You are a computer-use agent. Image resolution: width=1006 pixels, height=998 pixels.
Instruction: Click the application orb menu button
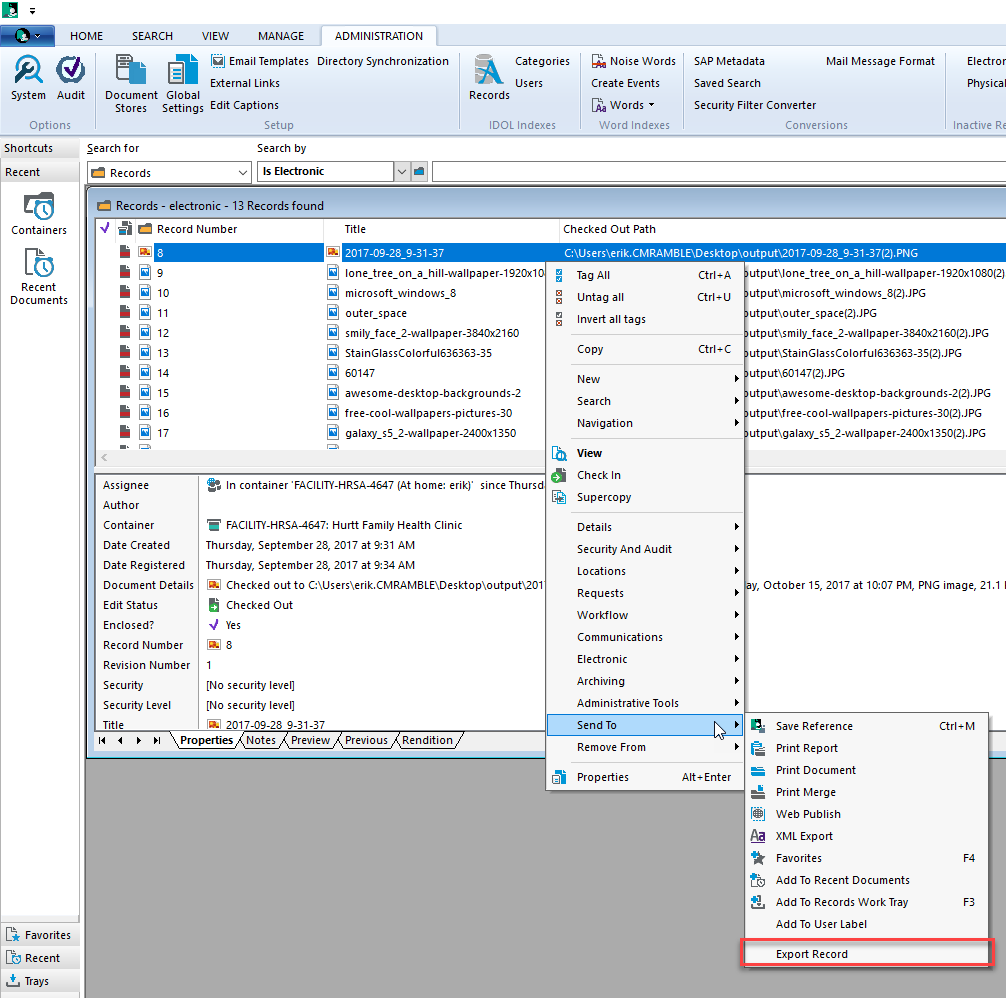[x=26, y=36]
